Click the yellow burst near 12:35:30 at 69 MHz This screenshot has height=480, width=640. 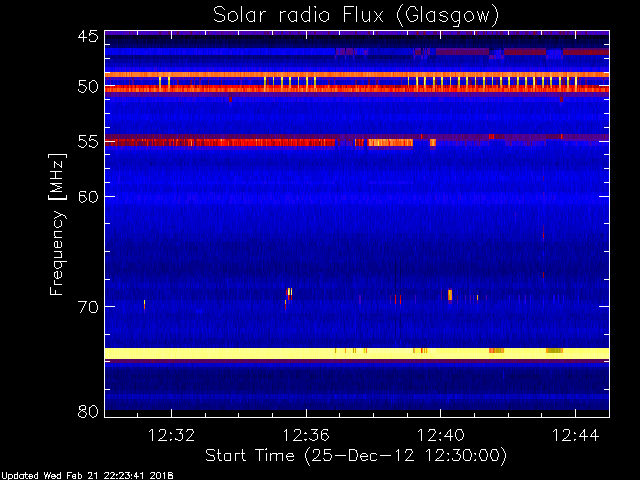pos(289,292)
